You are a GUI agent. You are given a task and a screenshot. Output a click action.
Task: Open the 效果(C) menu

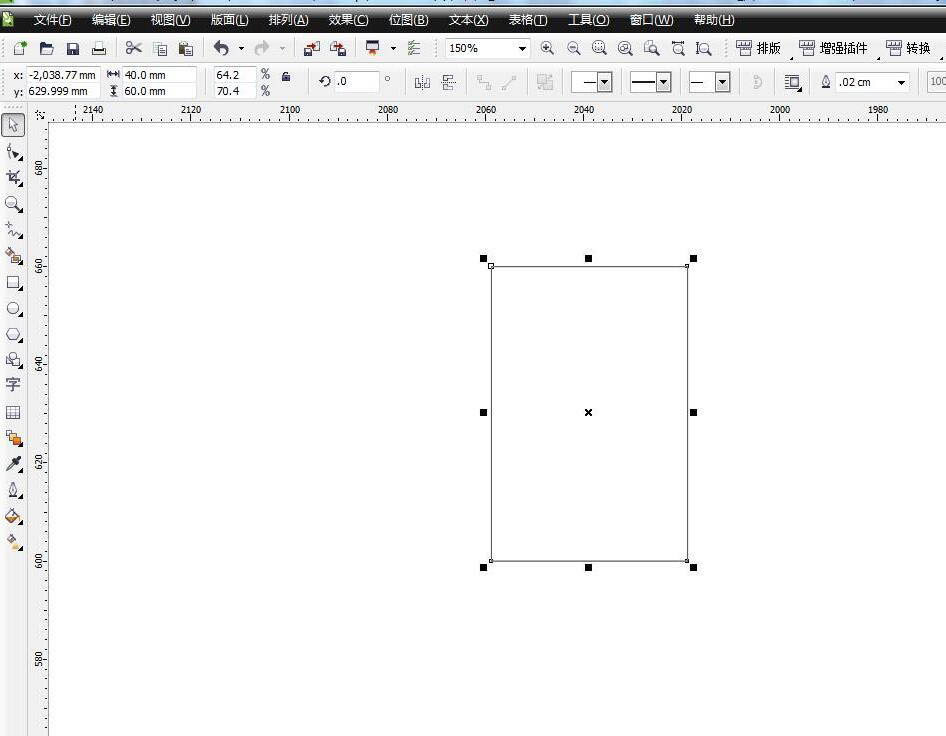coord(348,20)
